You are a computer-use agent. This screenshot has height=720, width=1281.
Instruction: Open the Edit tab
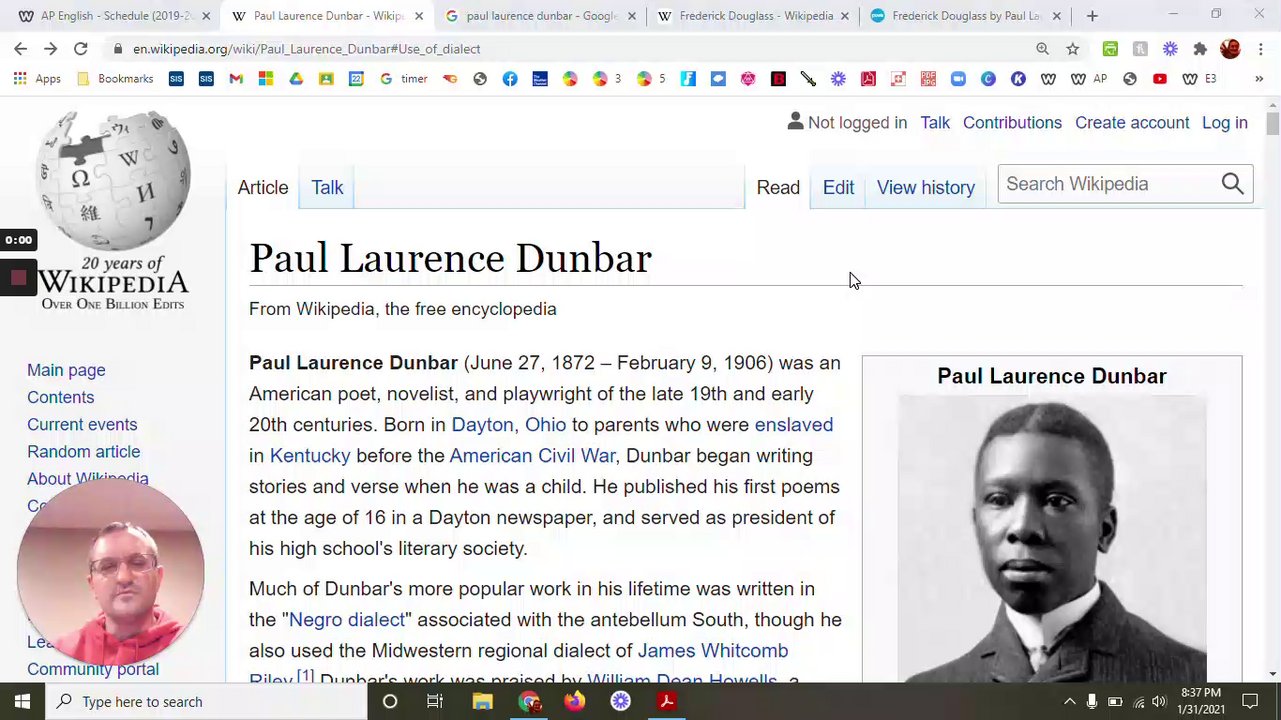[x=838, y=187]
